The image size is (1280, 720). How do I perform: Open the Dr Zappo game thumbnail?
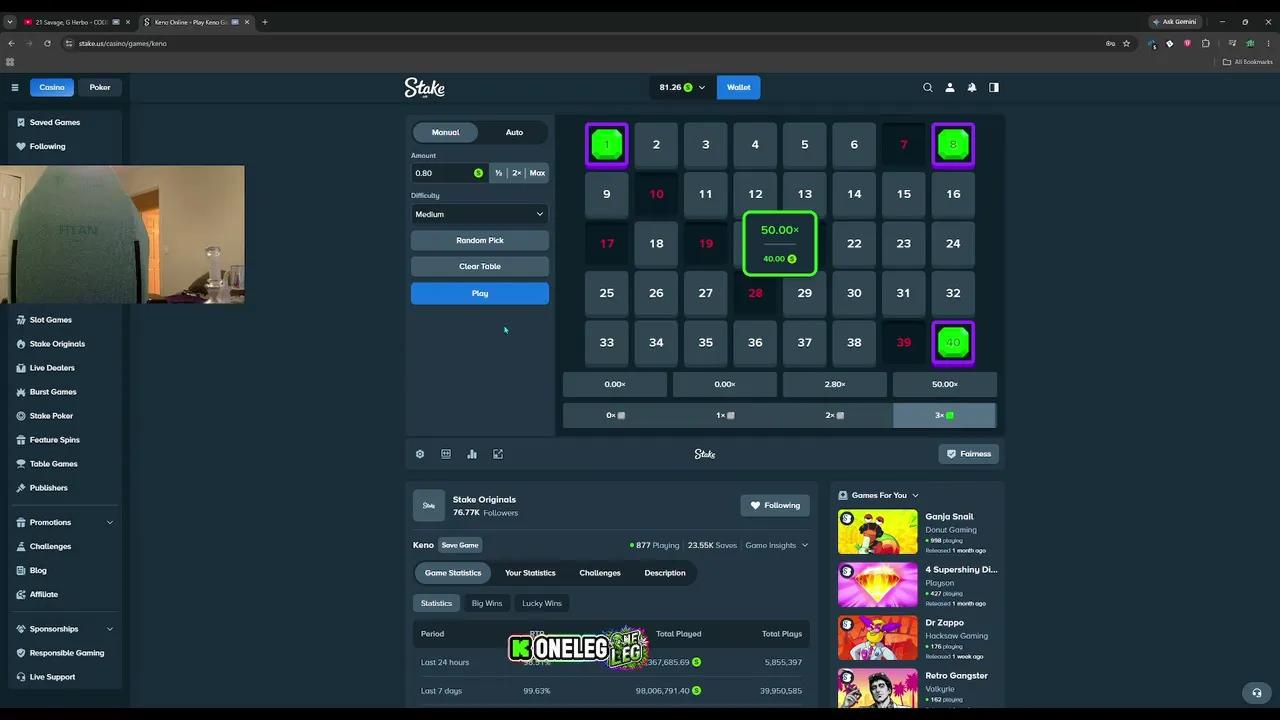click(877, 637)
